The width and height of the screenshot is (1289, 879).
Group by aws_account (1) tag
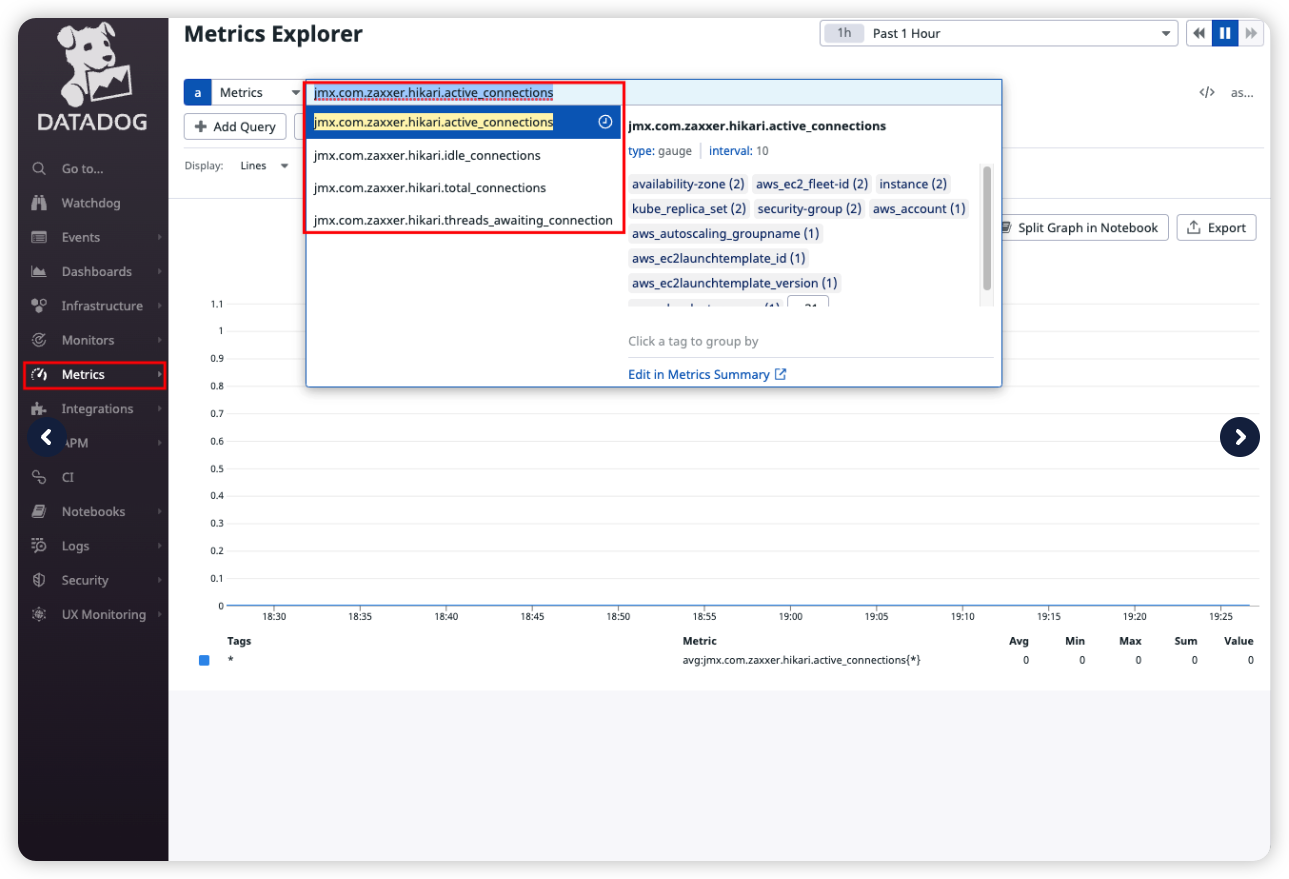[919, 209]
